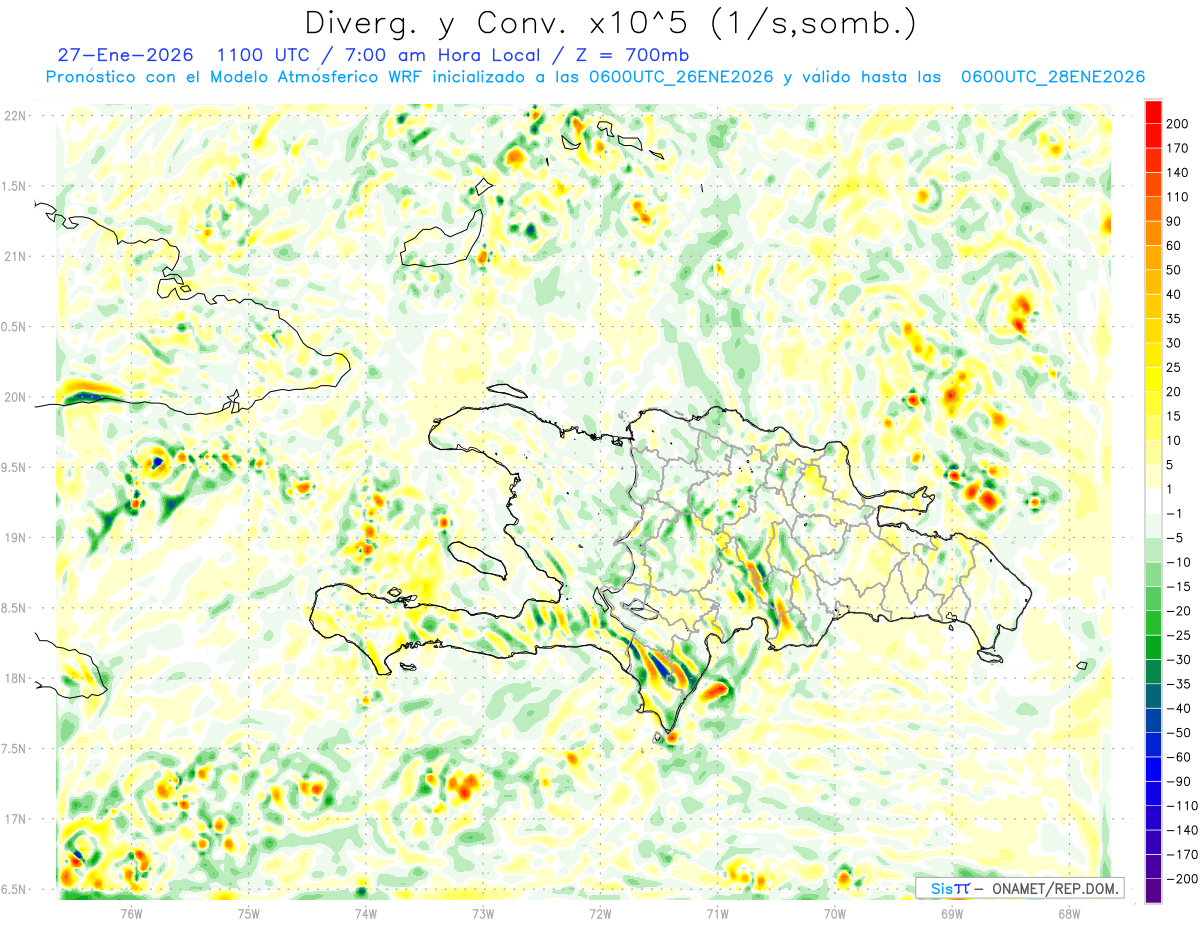Click the yellow swatch between 20 and 15
The width and height of the screenshot is (1200, 927).
coord(1153,404)
